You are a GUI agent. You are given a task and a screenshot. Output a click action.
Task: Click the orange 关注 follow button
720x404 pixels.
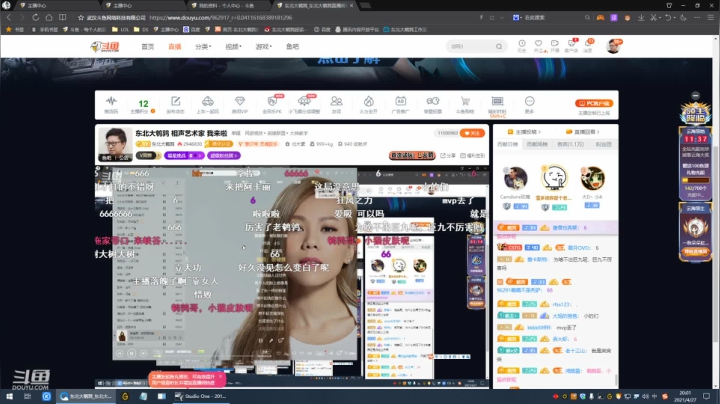[472, 133]
